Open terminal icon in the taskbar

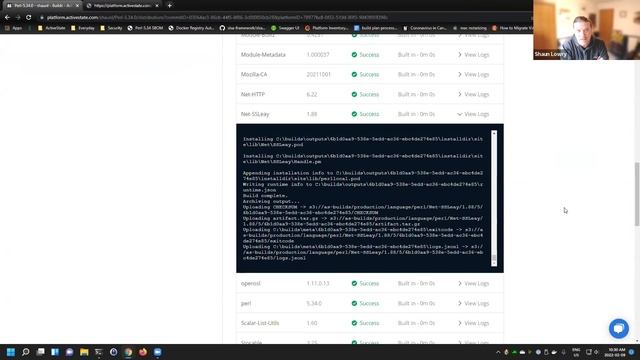(x=99, y=352)
